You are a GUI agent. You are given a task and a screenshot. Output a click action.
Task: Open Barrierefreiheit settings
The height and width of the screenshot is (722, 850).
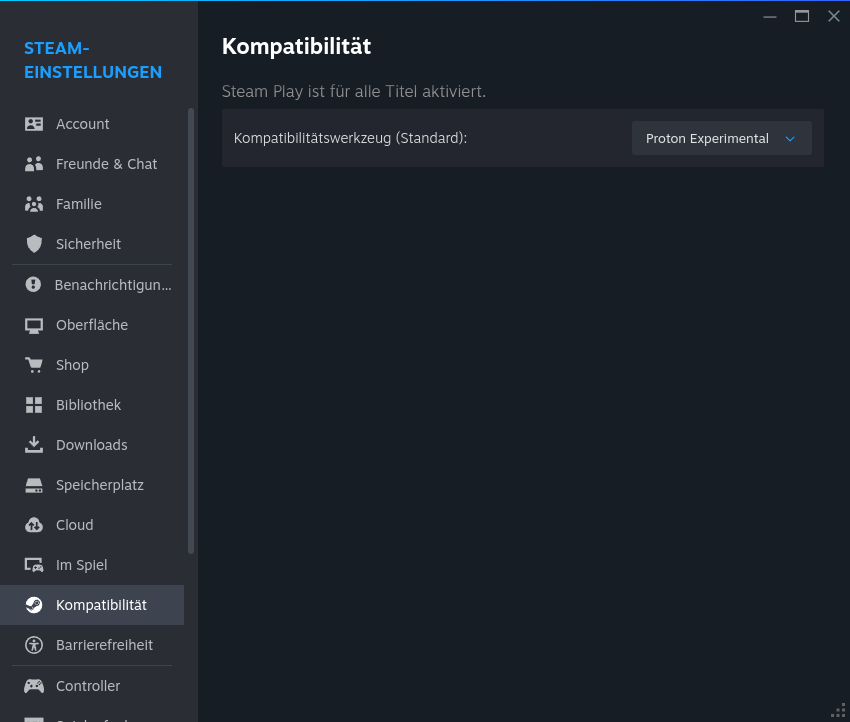(92, 645)
